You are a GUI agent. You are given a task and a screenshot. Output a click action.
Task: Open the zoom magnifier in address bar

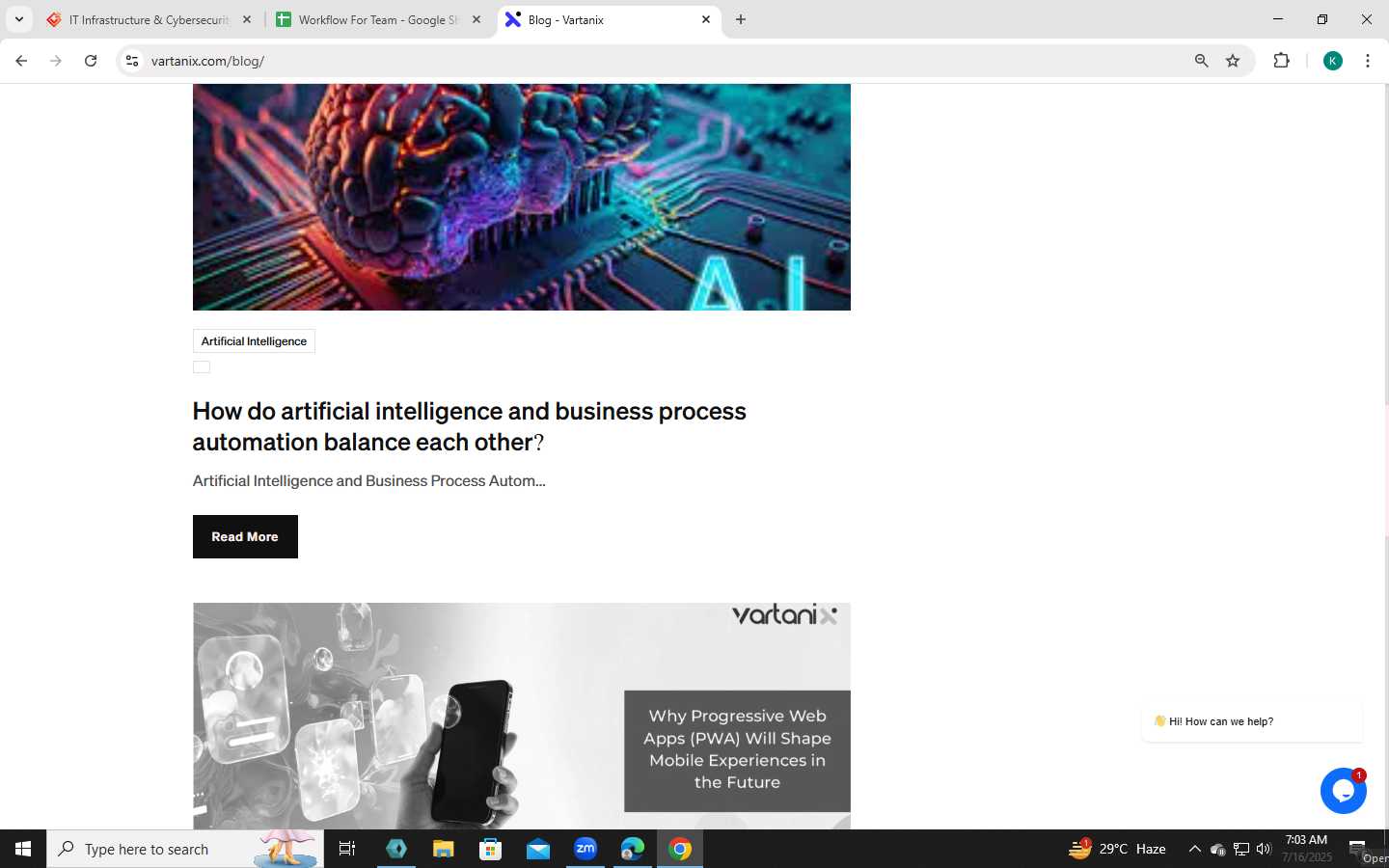tap(1201, 61)
